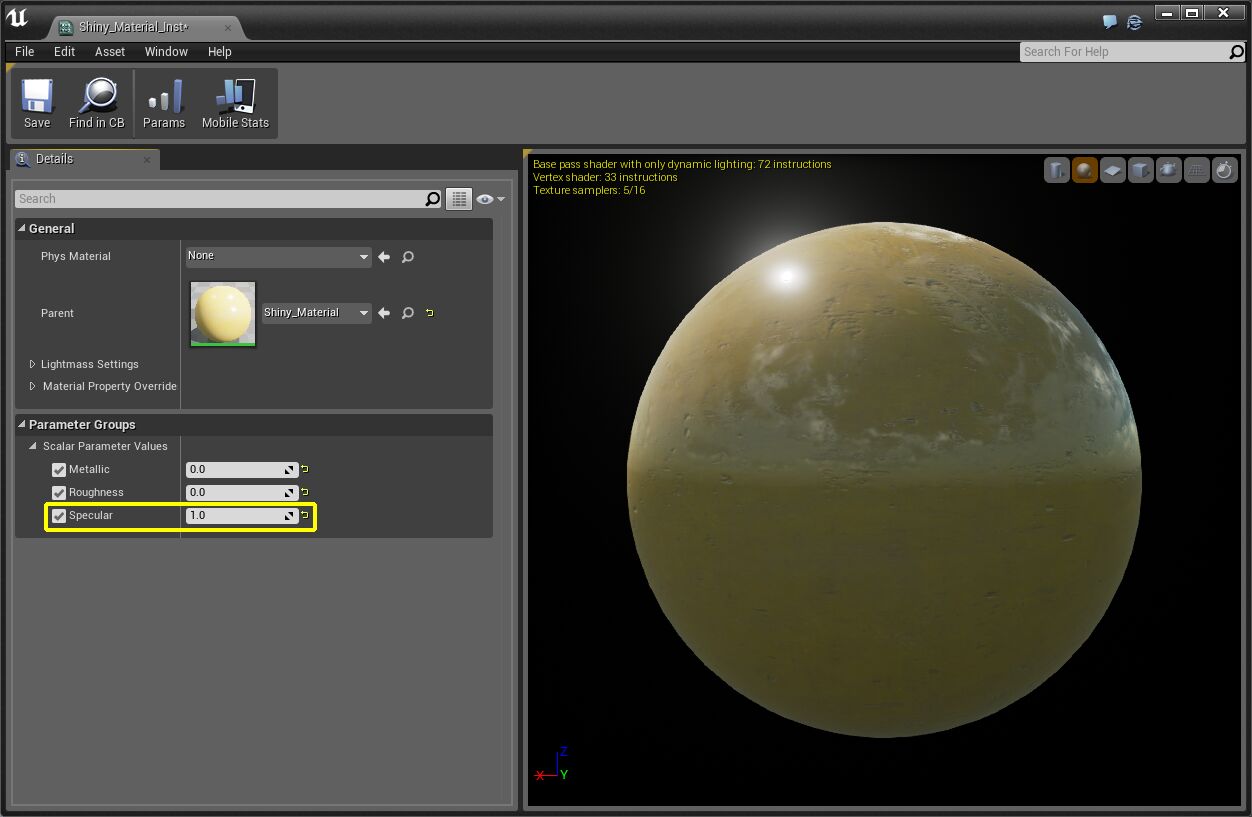
Task: Uncheck the Metallic parameter checkbox
Action: click(59, 470)
